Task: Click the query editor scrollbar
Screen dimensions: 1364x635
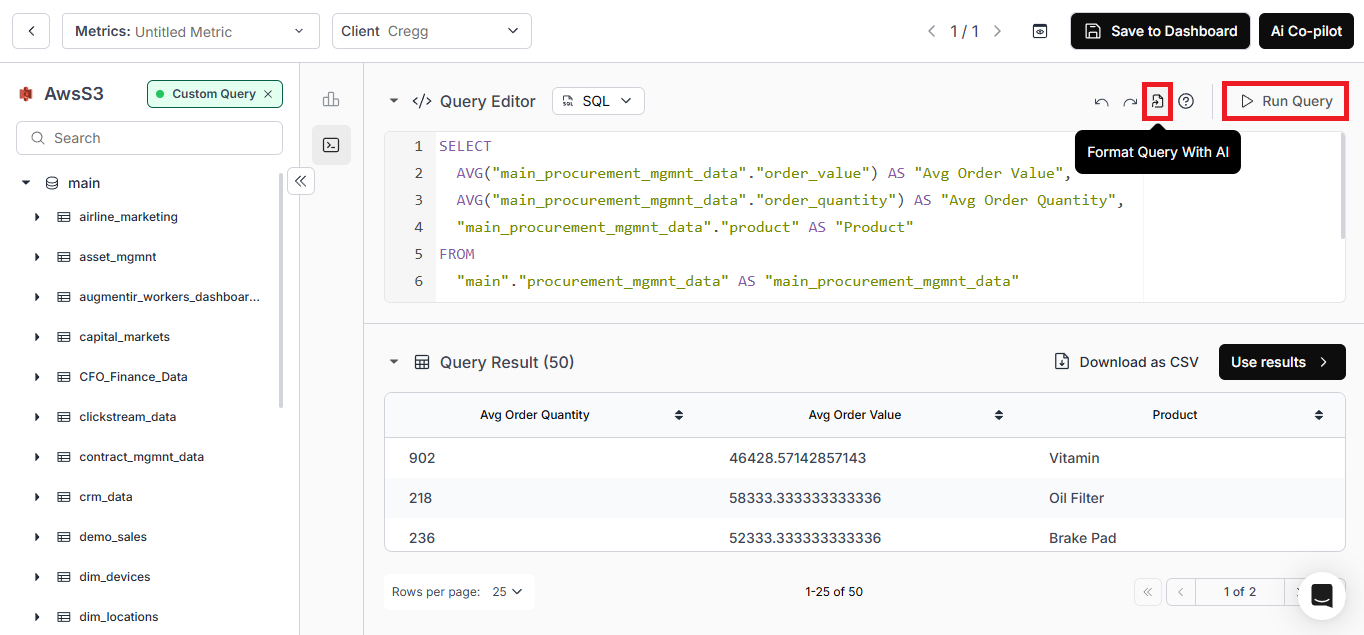Action: [1342, 187]
